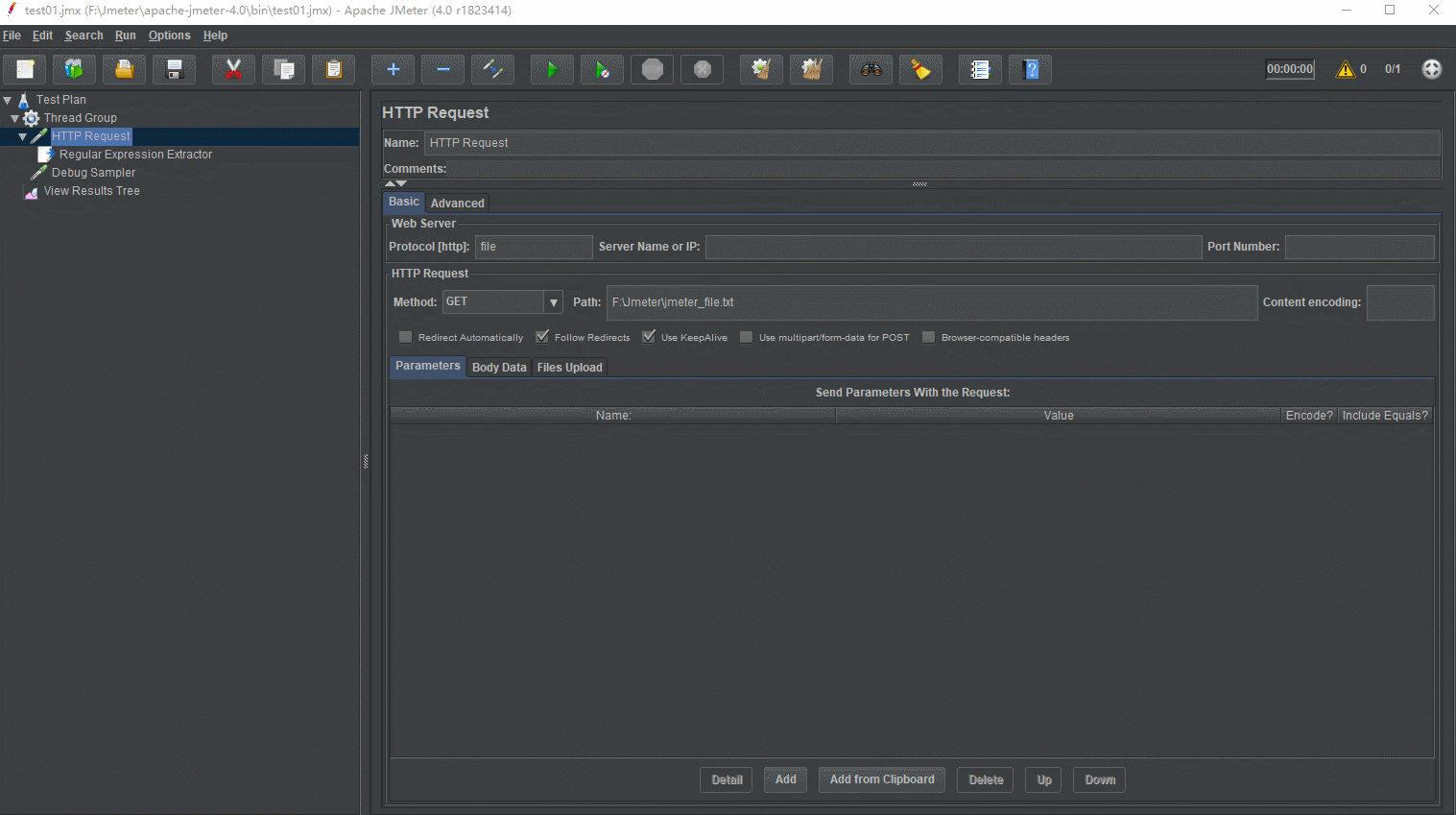Uncheck Use KeepAlive checkbox

click(649, 337)
